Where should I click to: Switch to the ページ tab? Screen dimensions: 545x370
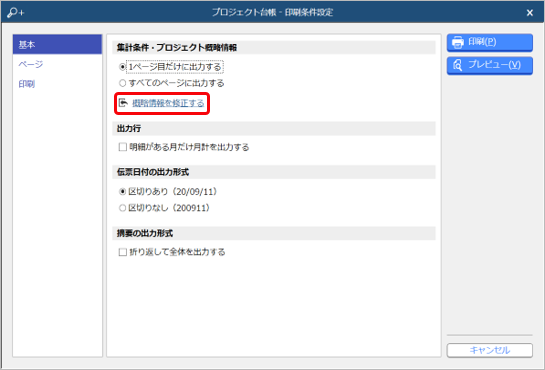click(x=57, y=64)
